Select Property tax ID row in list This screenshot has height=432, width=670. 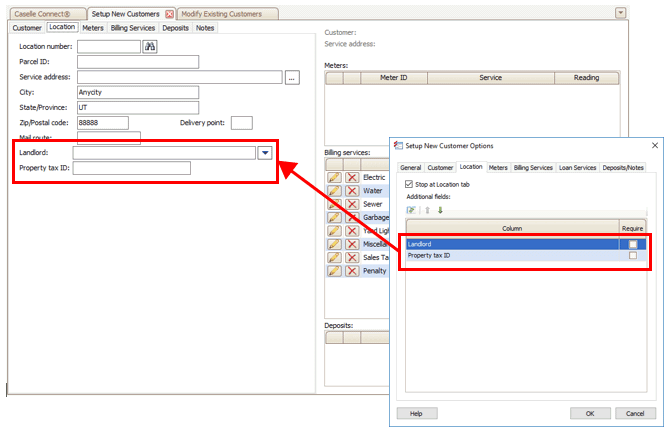coord(526,256)
